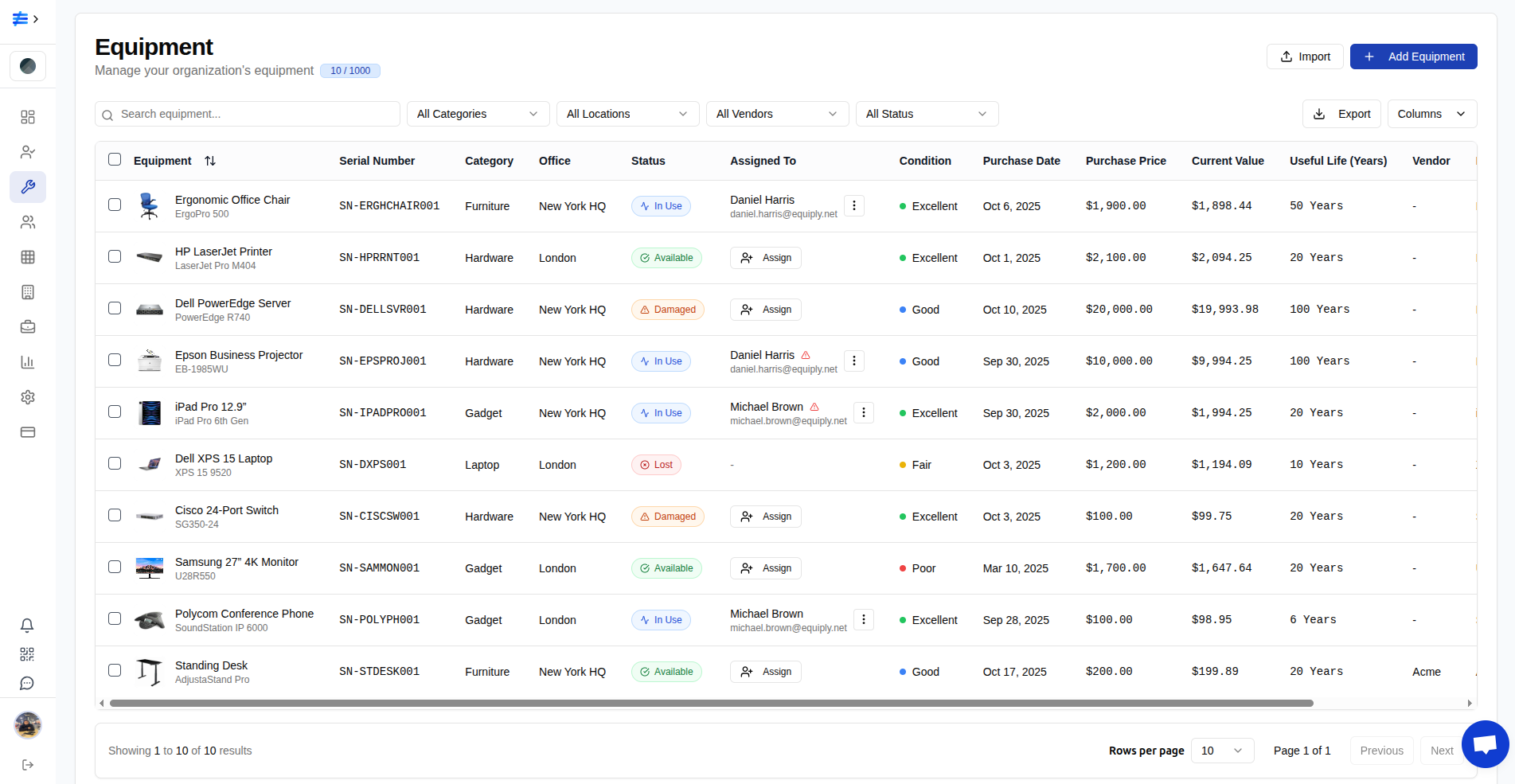Image resolution: width=1515 pixels, height=784 pixels.
Task: Tick the Dell XPS 15 Laptop checkbox
Action: (115, 463)
